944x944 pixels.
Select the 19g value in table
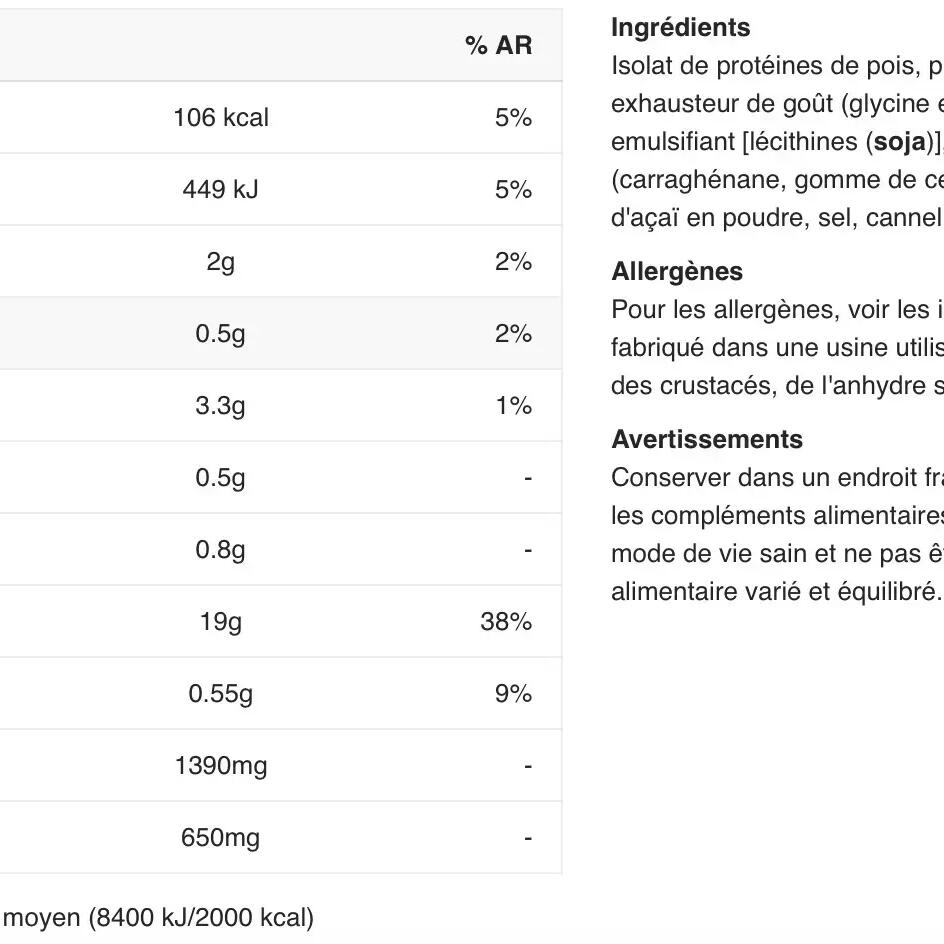[x=221, y=622]
